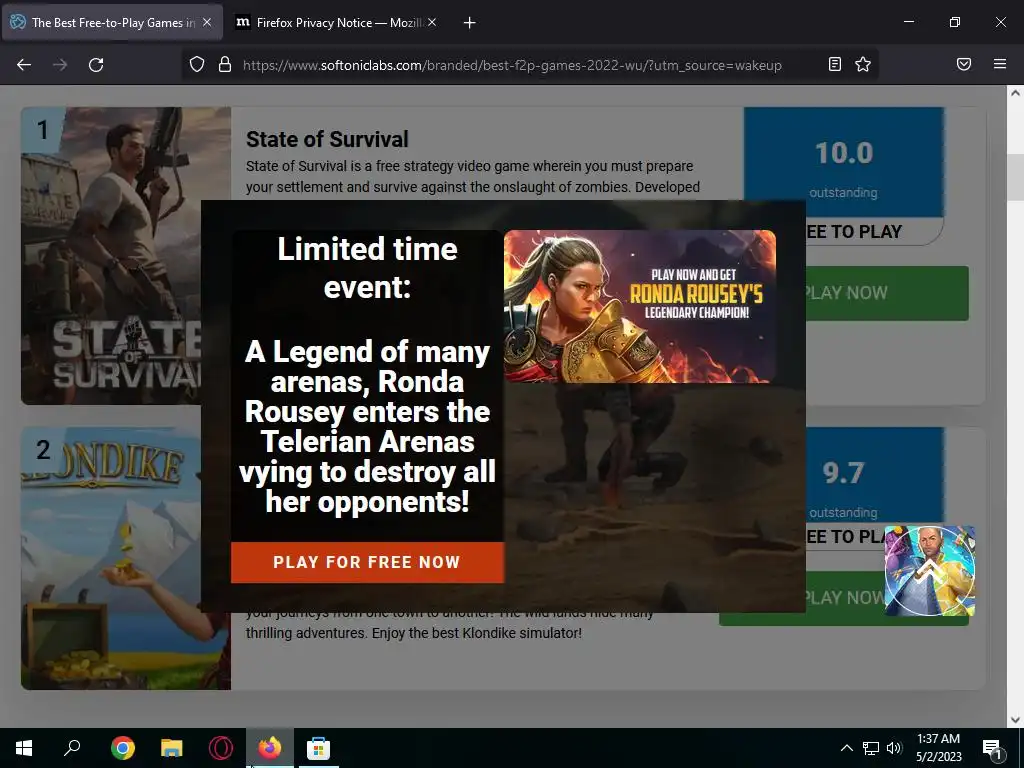Click the Firefox taskbar icon

270,748
